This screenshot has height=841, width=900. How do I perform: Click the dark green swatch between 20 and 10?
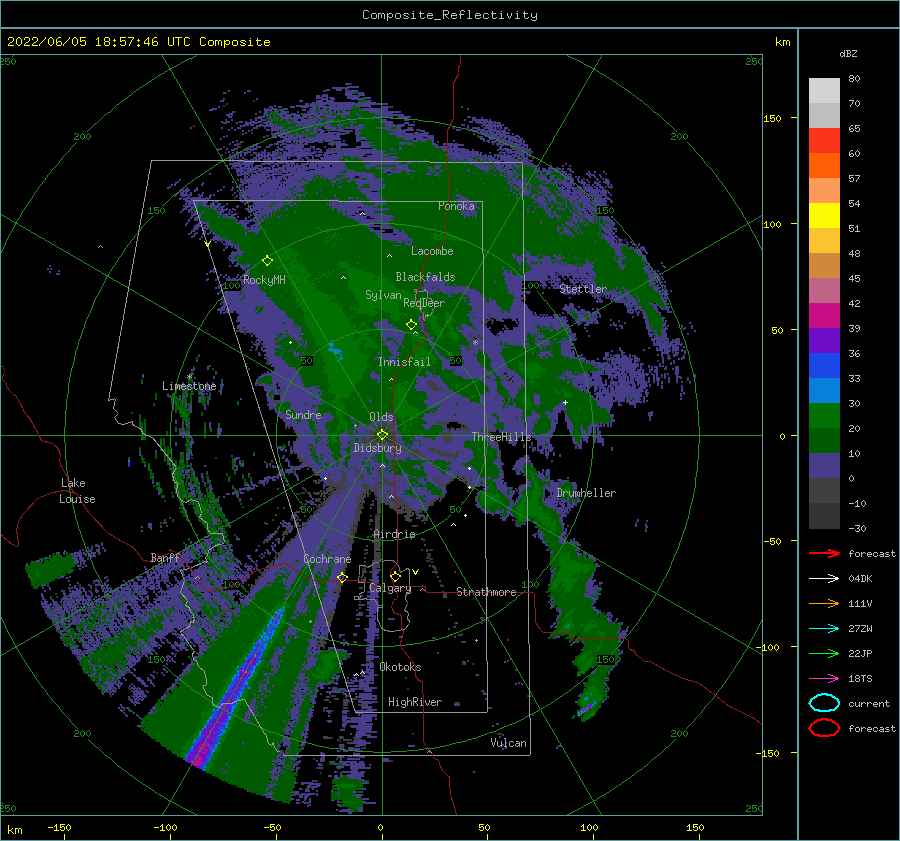click(824, 441)
